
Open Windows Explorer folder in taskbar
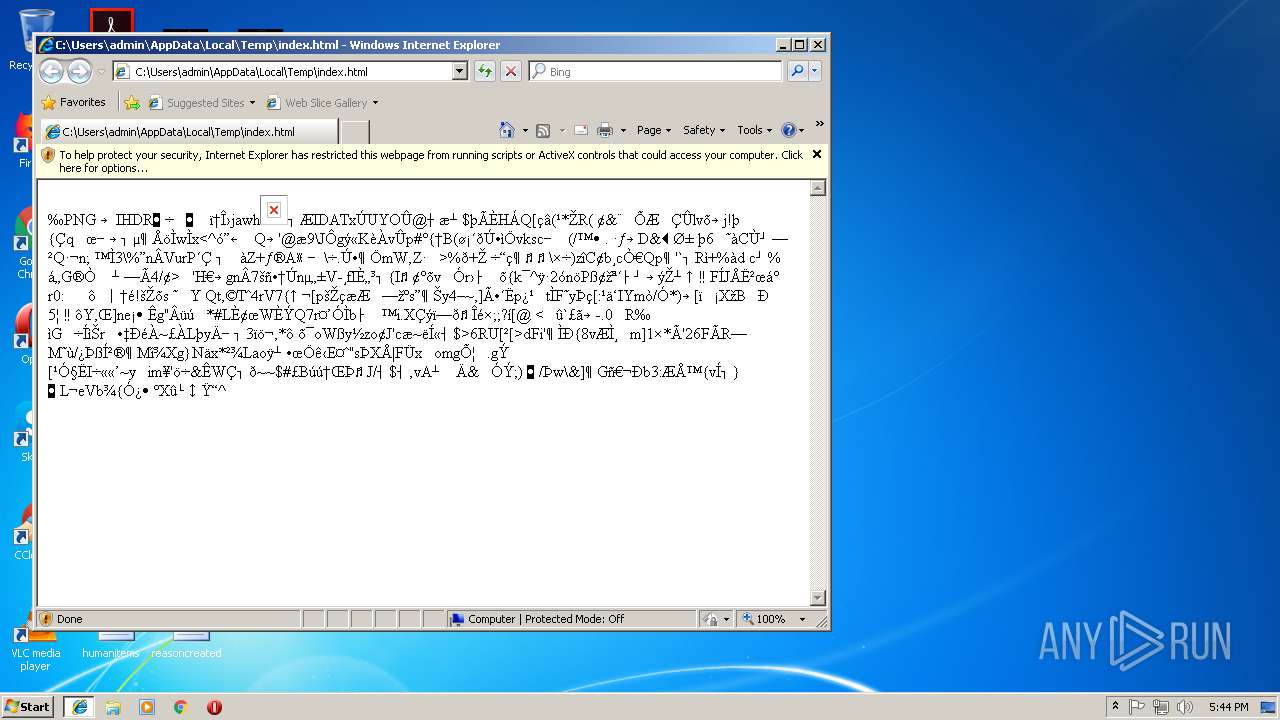[x=113, y=706]
